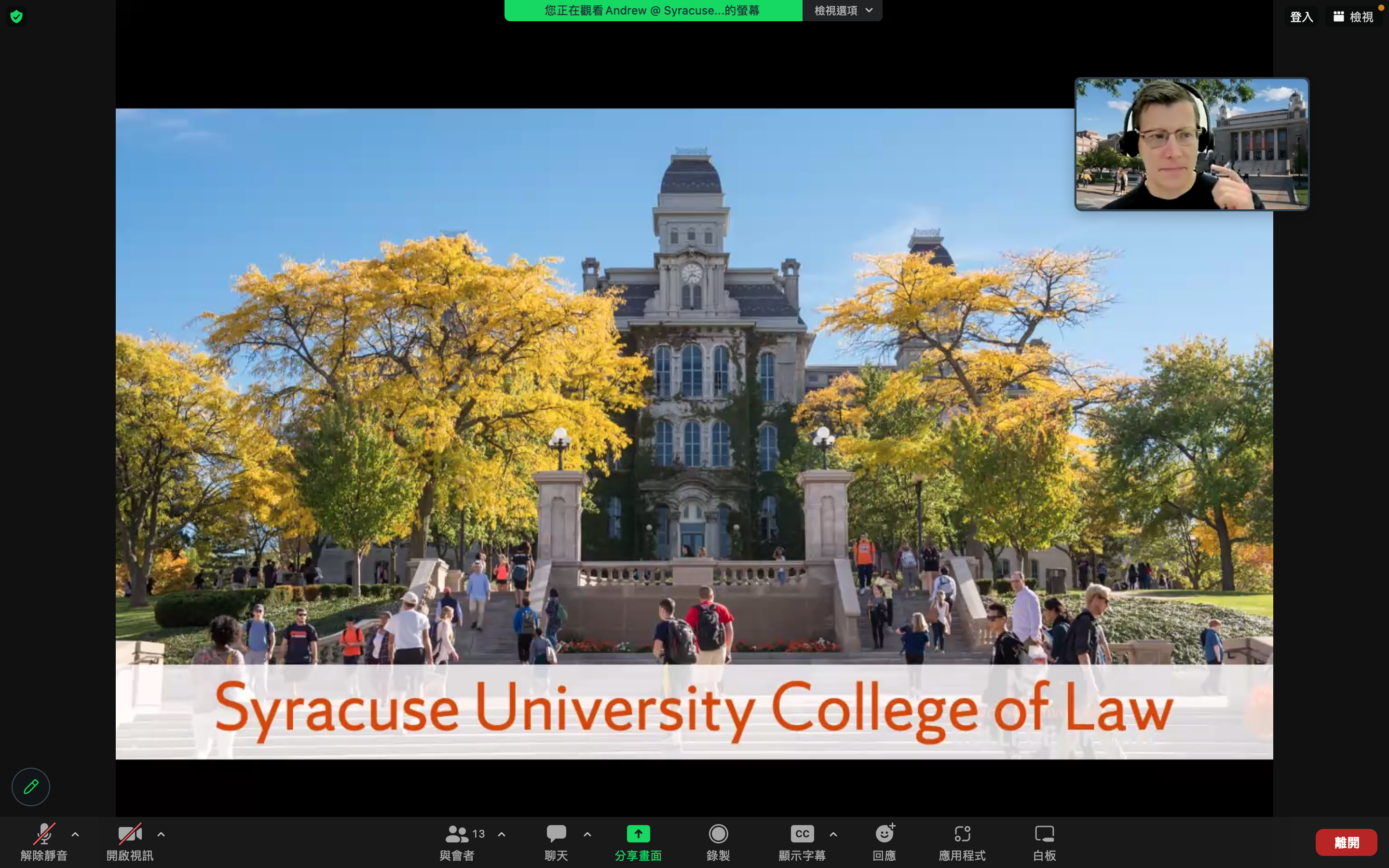Expand chat options arrow next to 聊天
The height and width of the screenshot is (868, 1389).
click(587, 834)
